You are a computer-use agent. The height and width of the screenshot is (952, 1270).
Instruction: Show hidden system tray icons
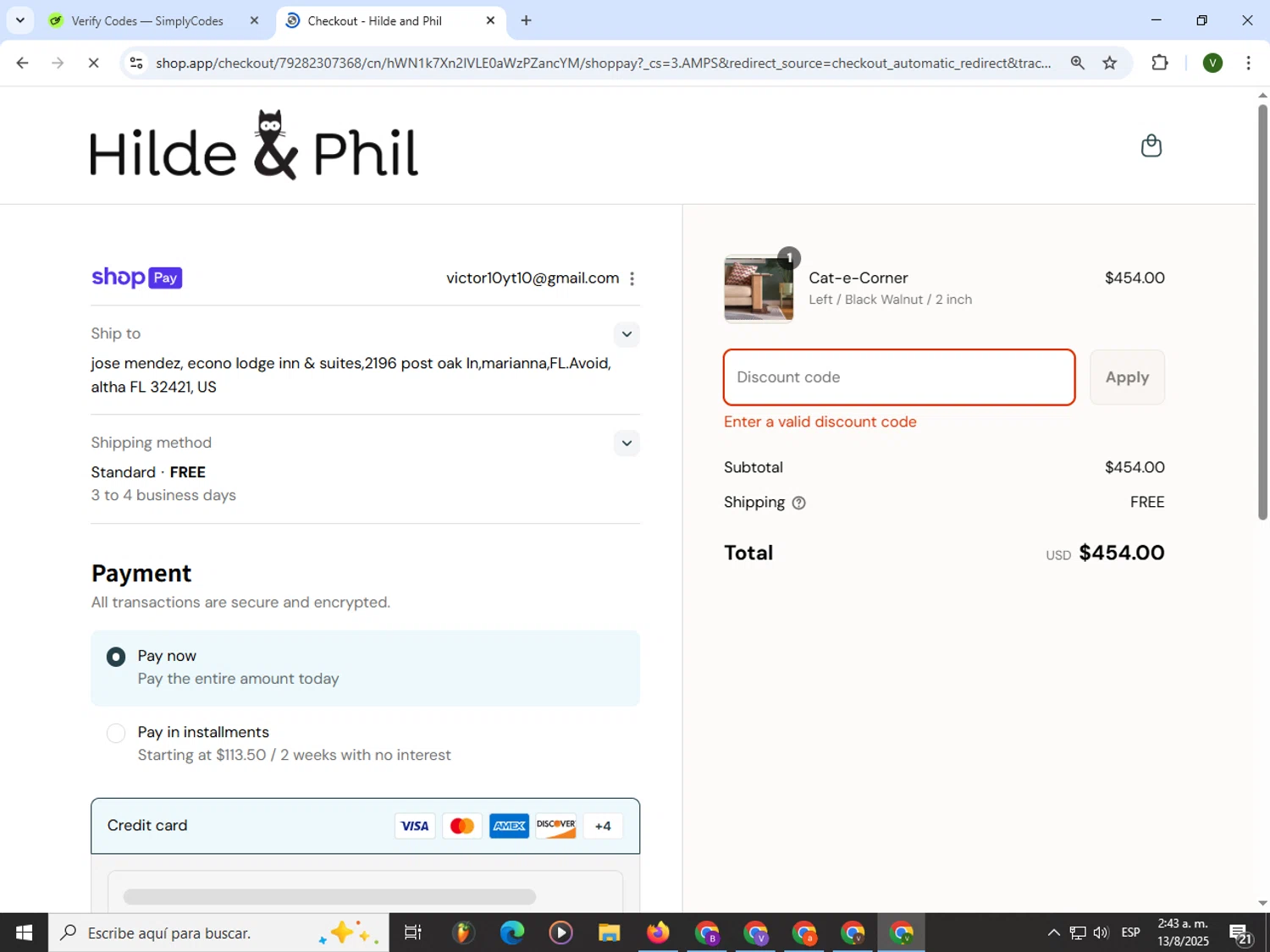1053,933
